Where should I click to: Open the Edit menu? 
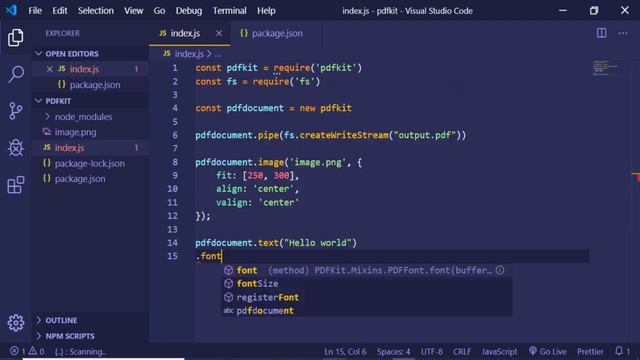point(60,11)
